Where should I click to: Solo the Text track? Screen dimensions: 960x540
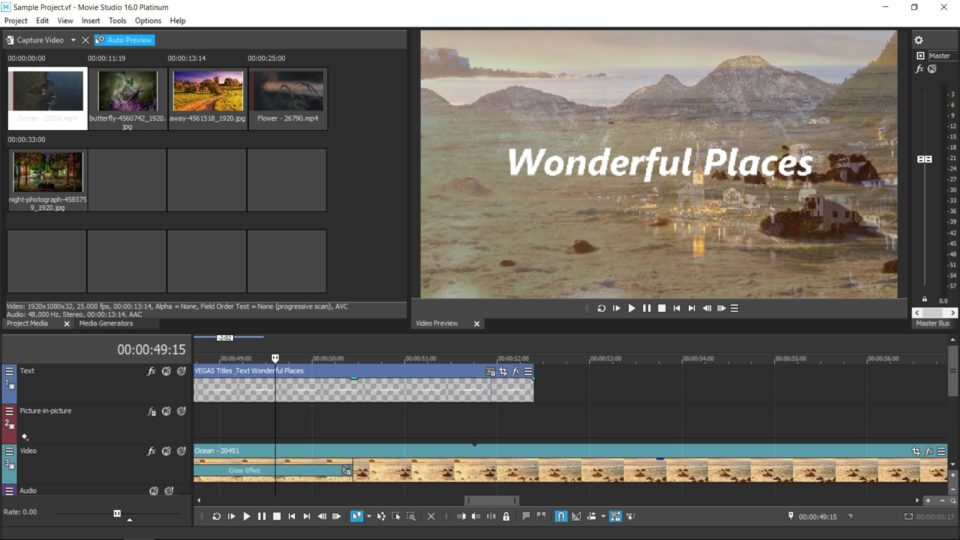(181, 371)
